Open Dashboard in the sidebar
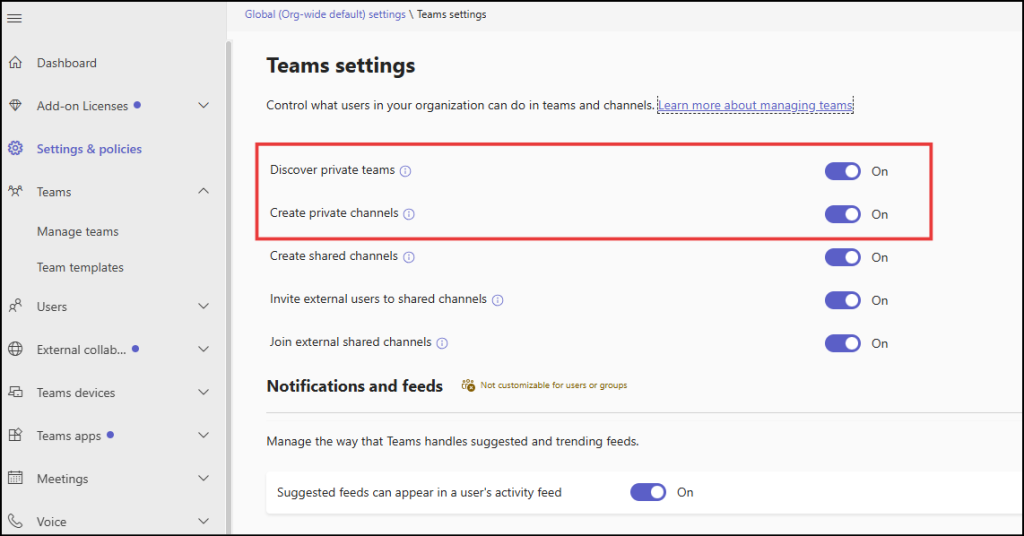This screenshot has width=1024, height=536. point(67,63)
